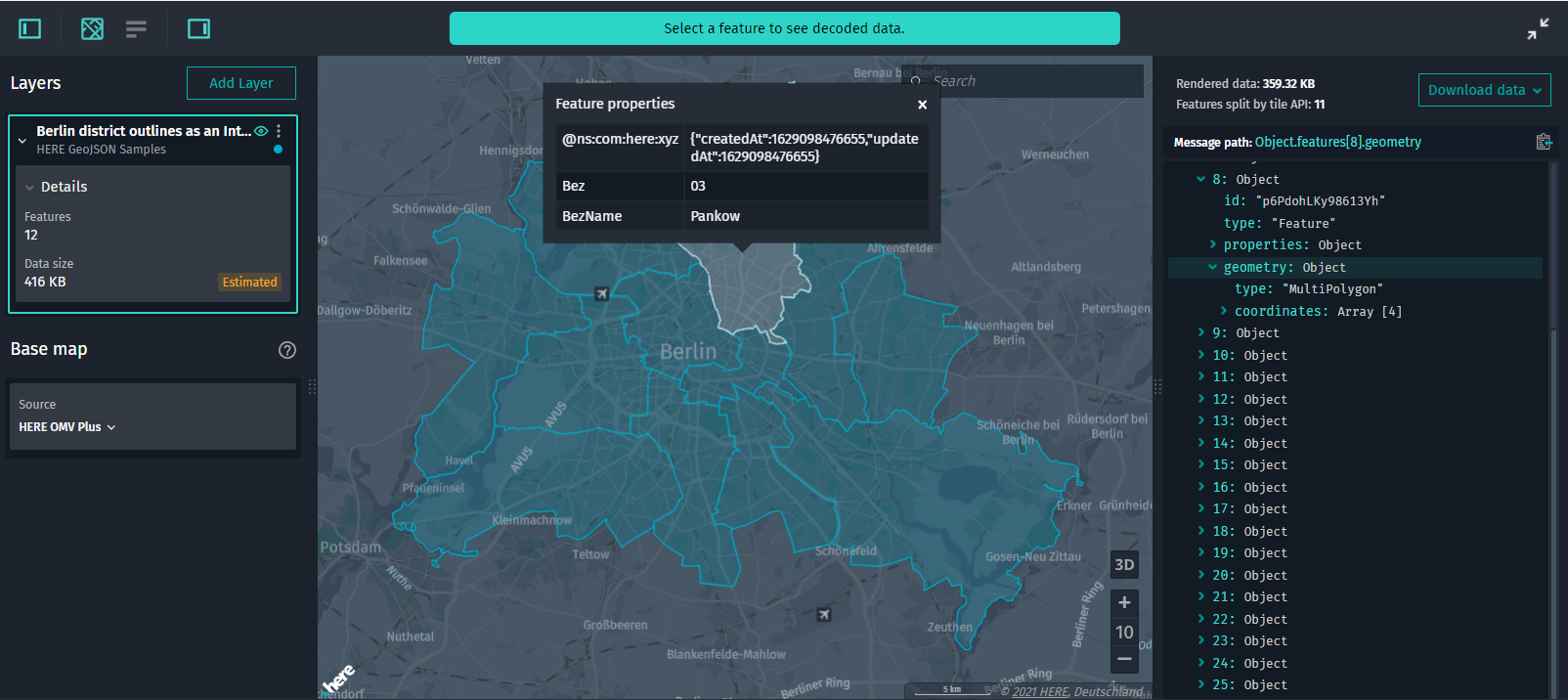Image resolution: width=1568 pixels, height=700 pixels.
Task: Zoom in with the plus button
Action: pos(1124,602)
